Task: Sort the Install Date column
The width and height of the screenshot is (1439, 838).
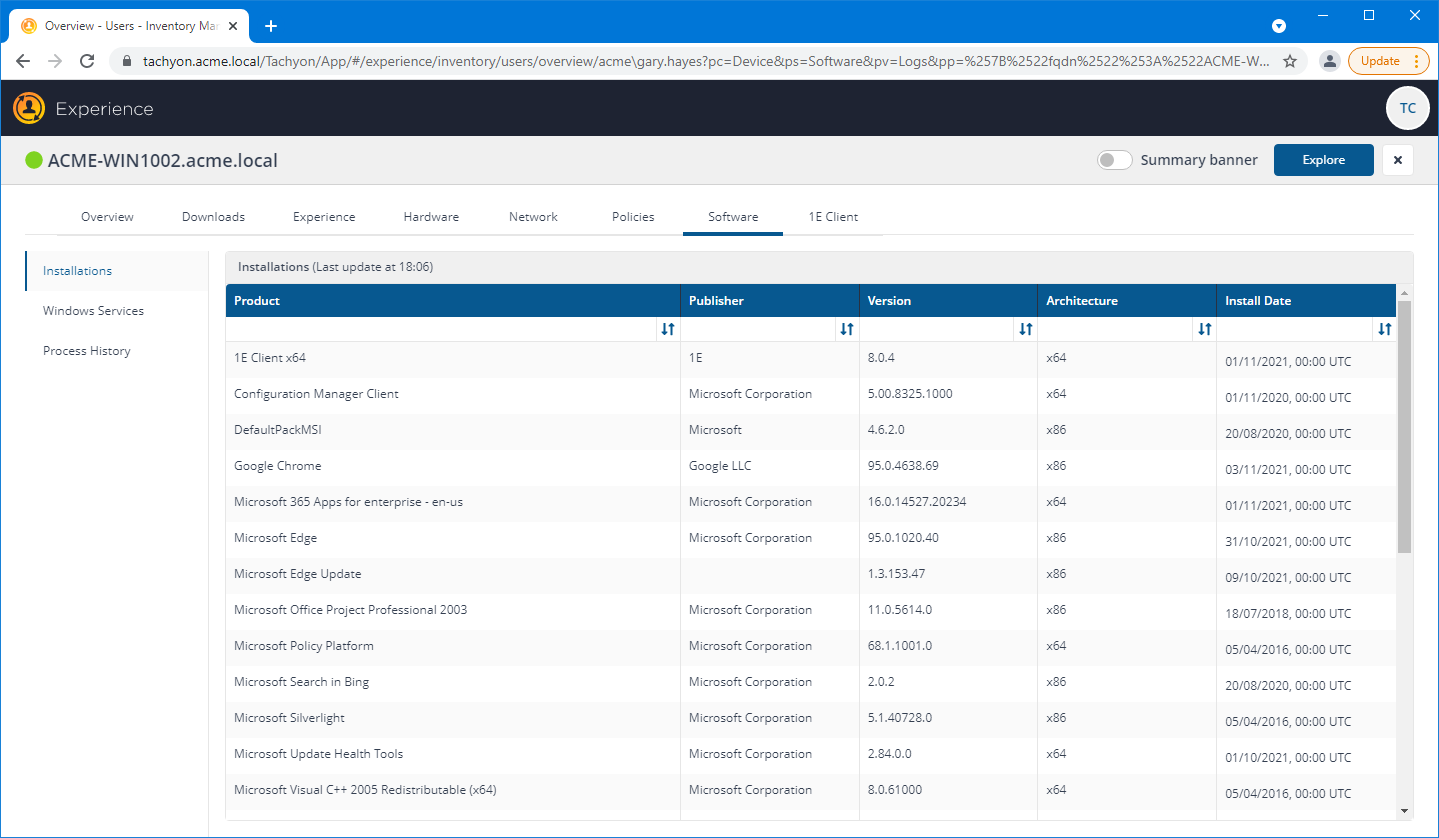Action: click(x=1385, y=329)
